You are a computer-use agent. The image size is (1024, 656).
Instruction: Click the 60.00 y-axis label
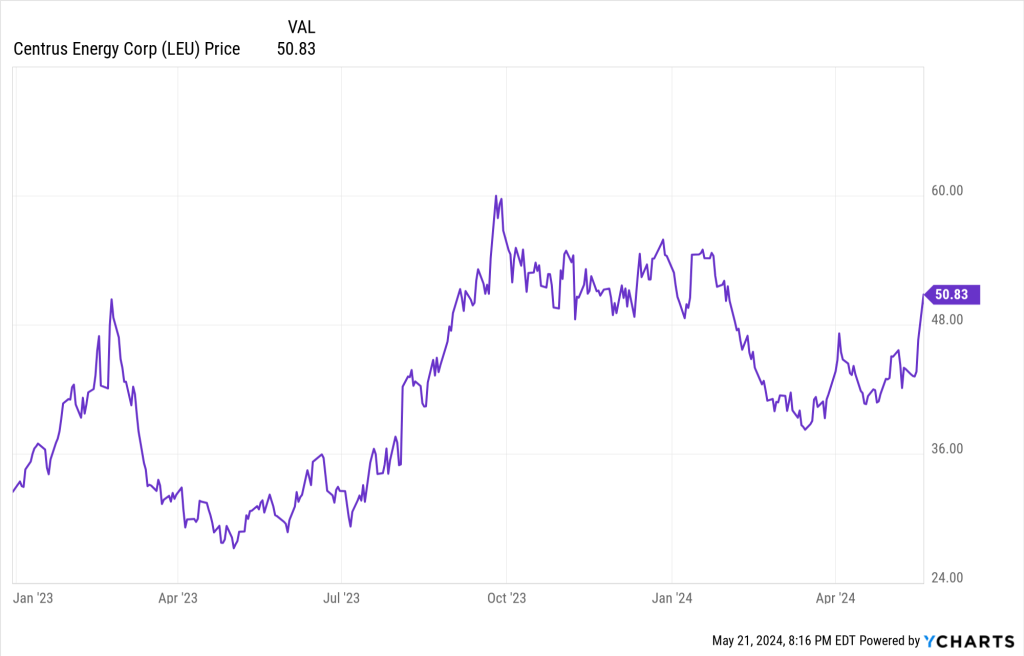[947, 191]
